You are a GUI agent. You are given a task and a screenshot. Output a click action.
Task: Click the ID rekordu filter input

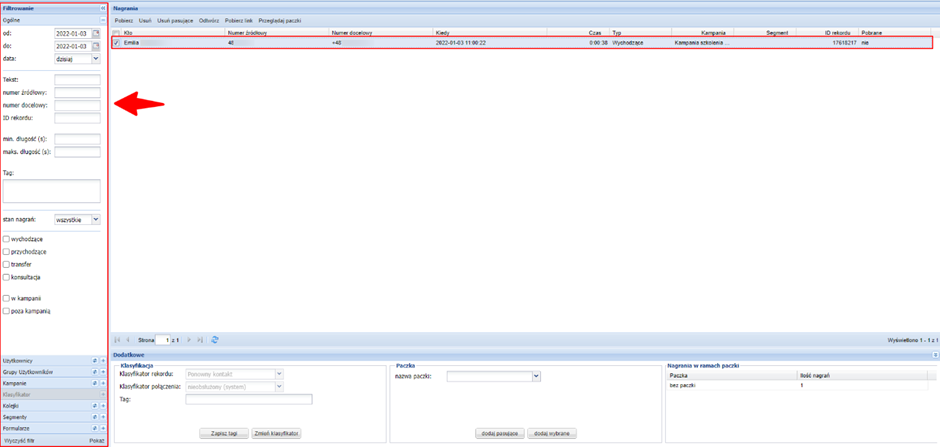tap(77, 117)
